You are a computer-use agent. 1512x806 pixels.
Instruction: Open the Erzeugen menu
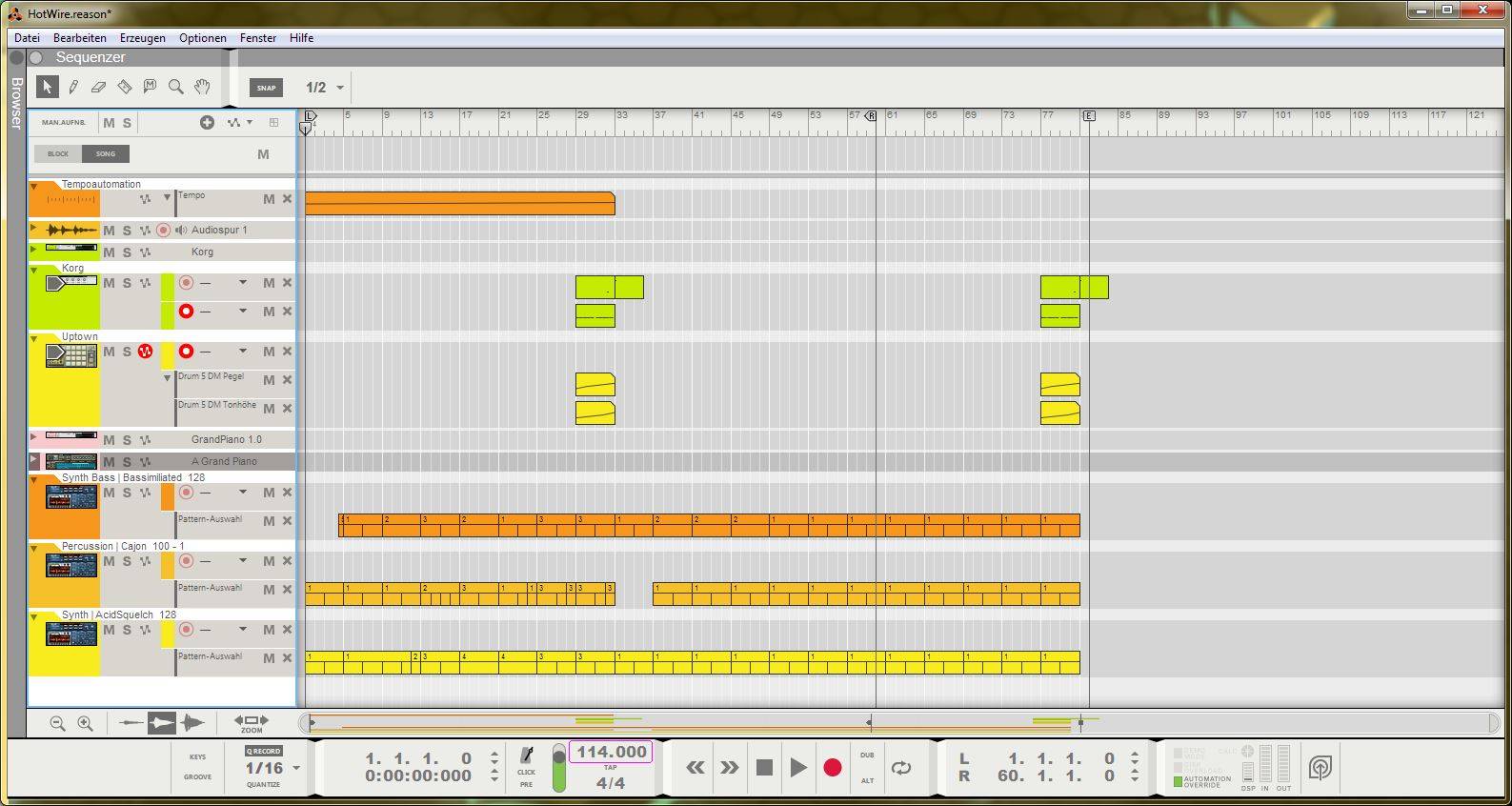[x=142, y=38]
